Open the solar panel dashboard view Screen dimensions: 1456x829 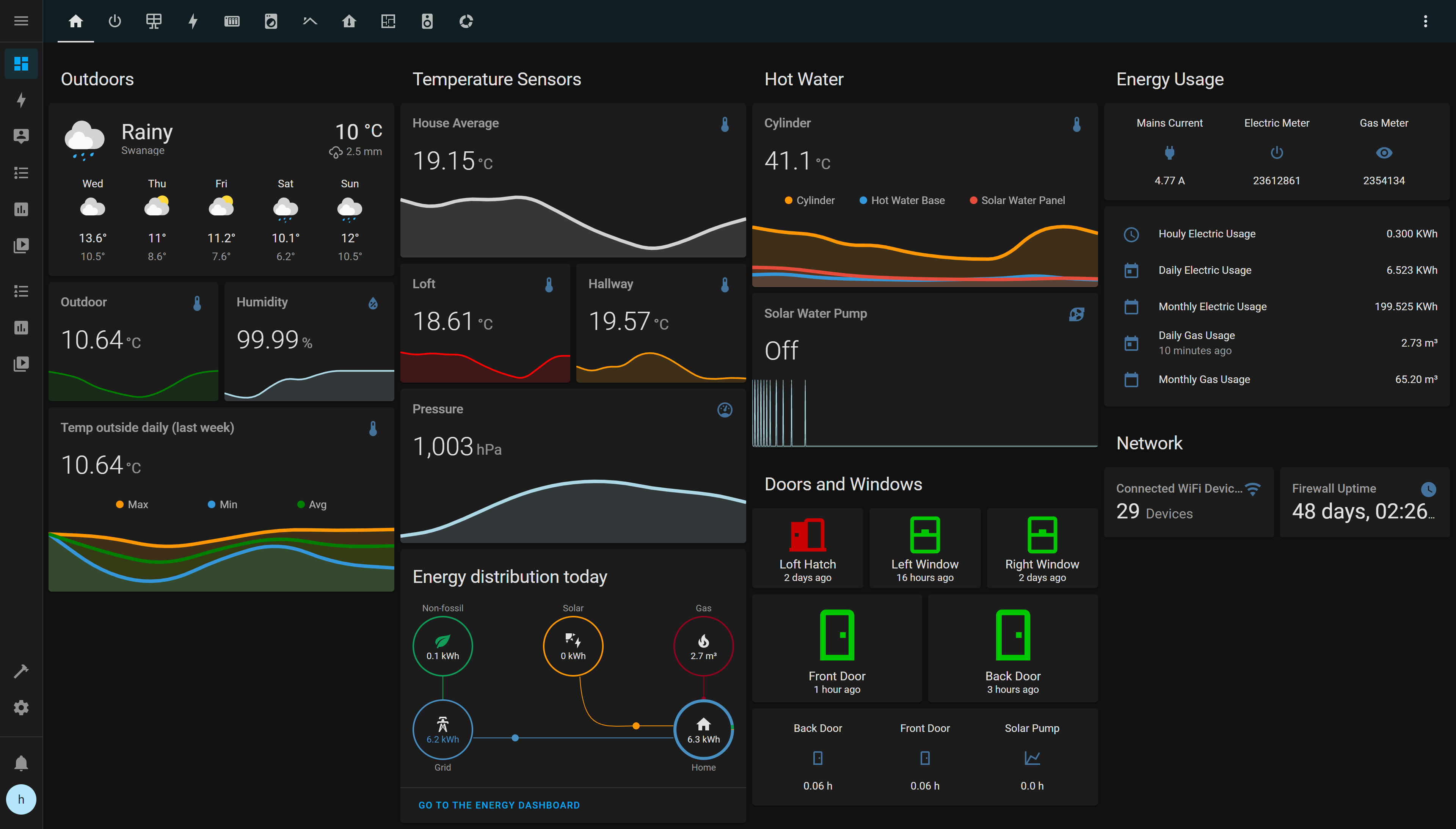(154, 21)
